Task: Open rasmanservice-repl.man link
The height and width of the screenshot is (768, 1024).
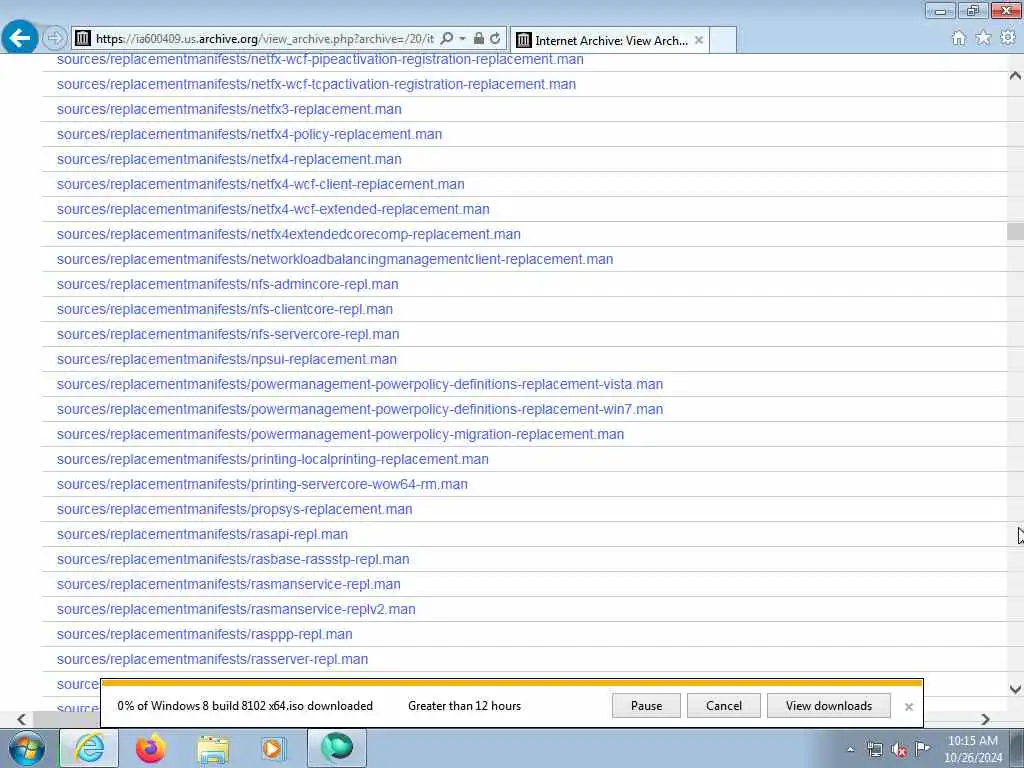Action: coord(229,584)
